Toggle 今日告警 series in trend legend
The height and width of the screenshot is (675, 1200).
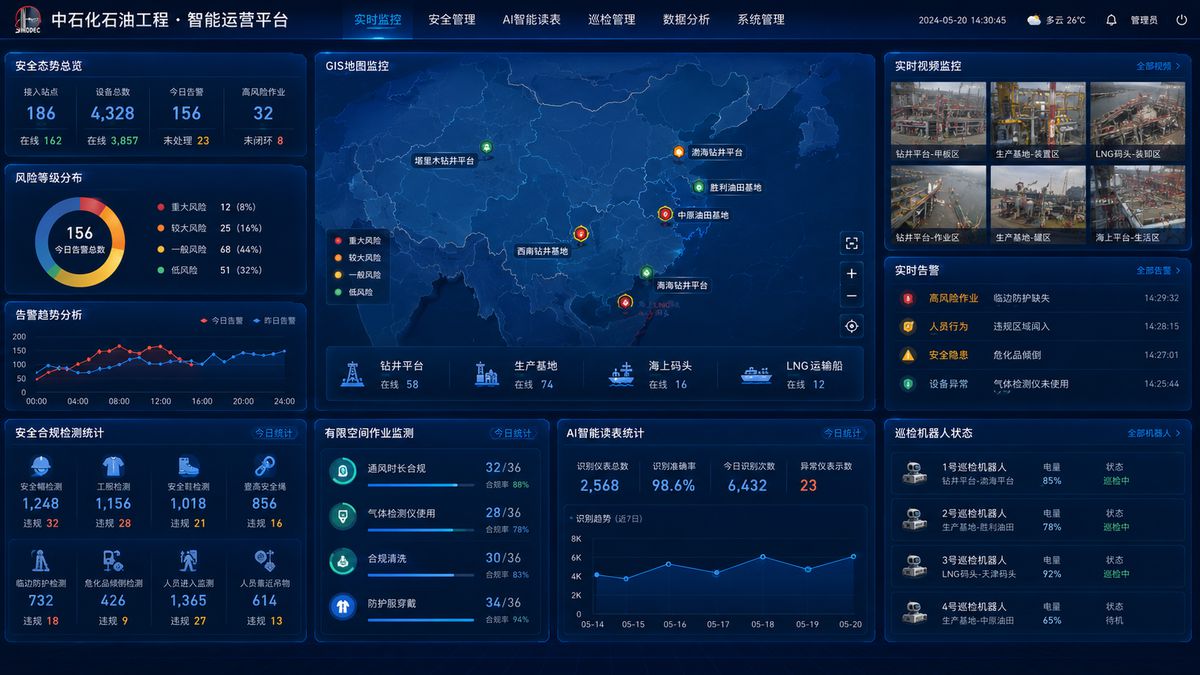click(x=221, y=320)
